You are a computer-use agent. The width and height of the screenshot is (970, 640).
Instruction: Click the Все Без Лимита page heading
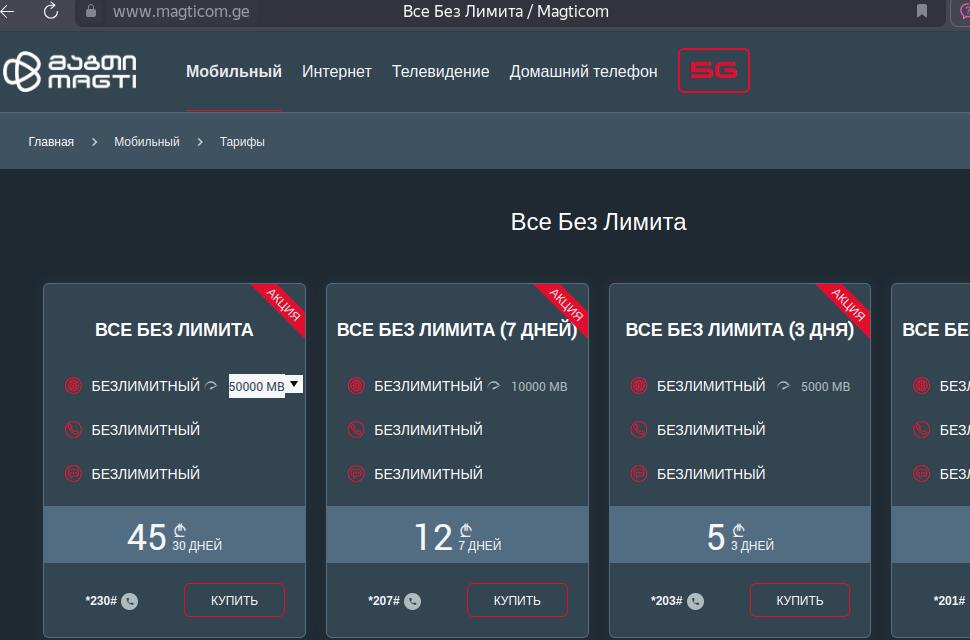(598, 222)
